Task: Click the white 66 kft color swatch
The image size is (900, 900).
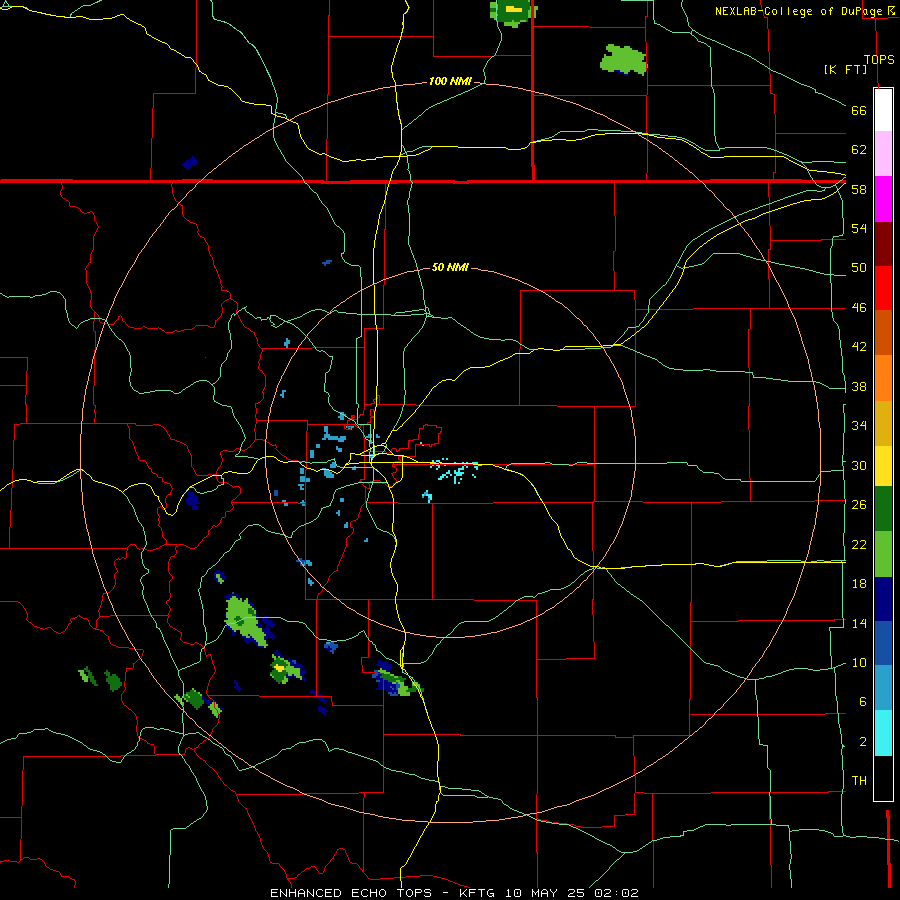Action: tap(883, 110)
